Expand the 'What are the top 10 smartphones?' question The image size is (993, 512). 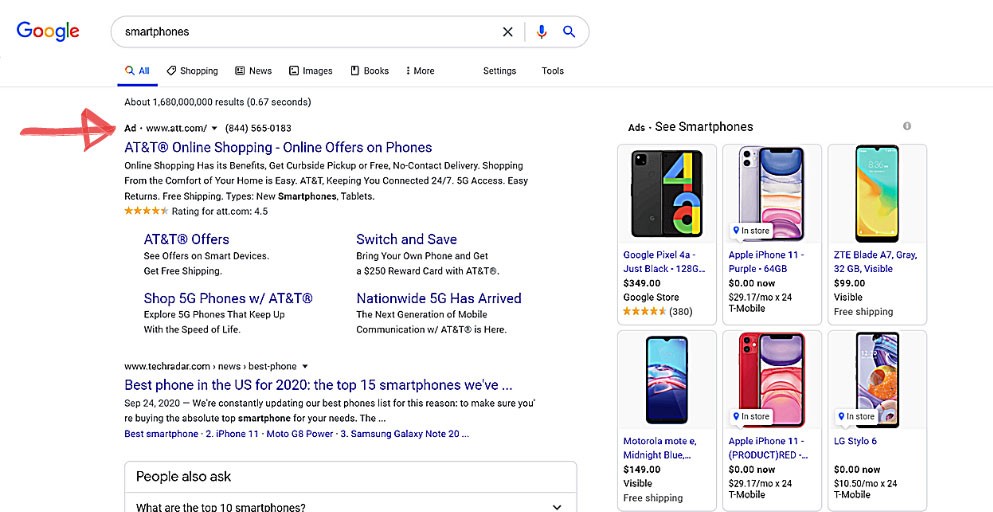coord(350,506)
